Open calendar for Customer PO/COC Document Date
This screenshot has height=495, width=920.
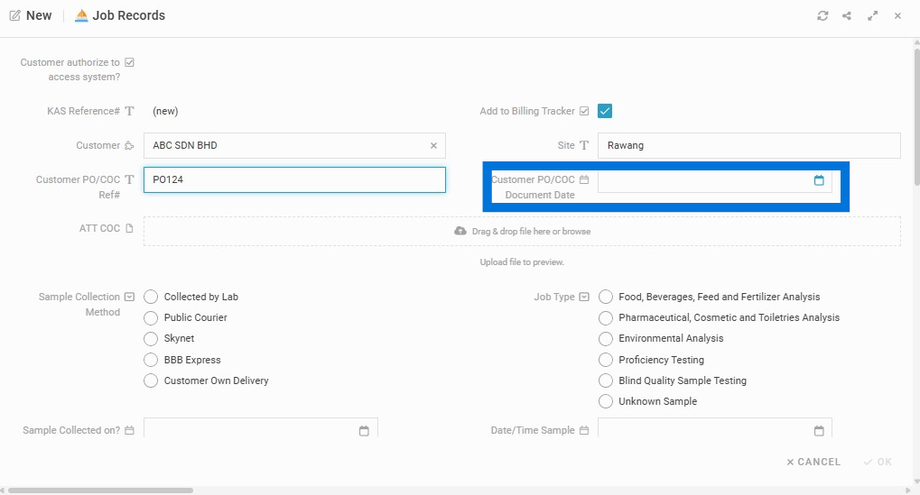point(819,180)
